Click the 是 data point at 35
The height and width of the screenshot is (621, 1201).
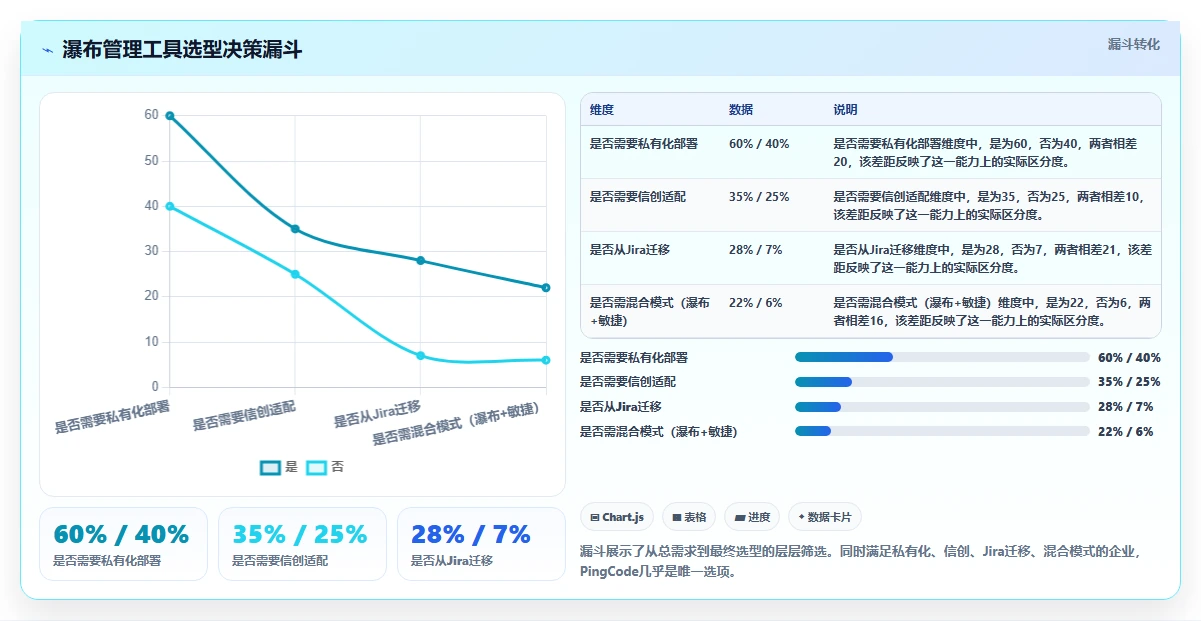click(x=295, y=229)
